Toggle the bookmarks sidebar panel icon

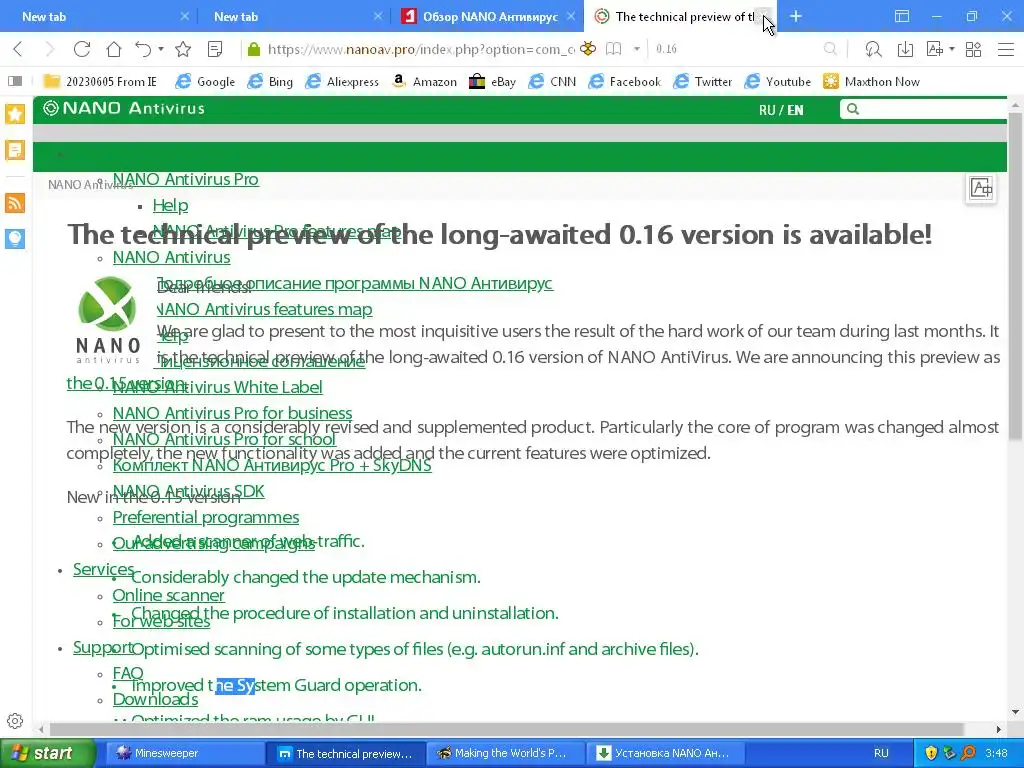(x=15, y=81)
